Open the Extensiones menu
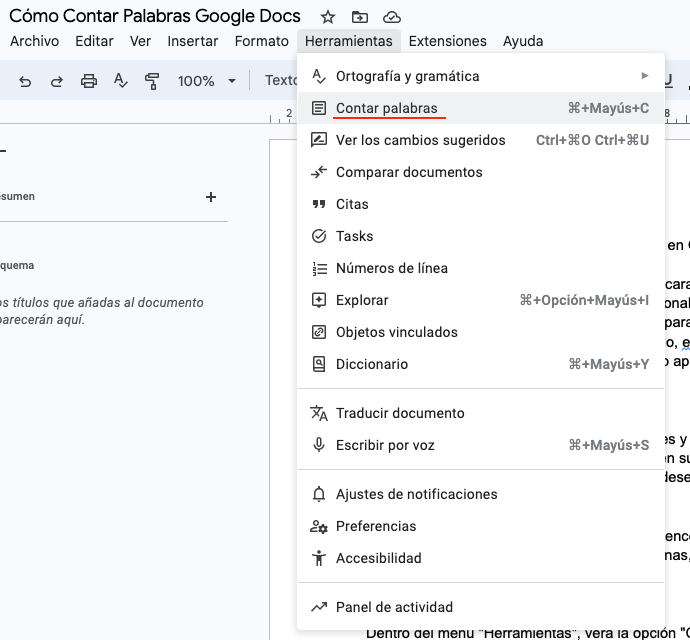 click(448, 41)
